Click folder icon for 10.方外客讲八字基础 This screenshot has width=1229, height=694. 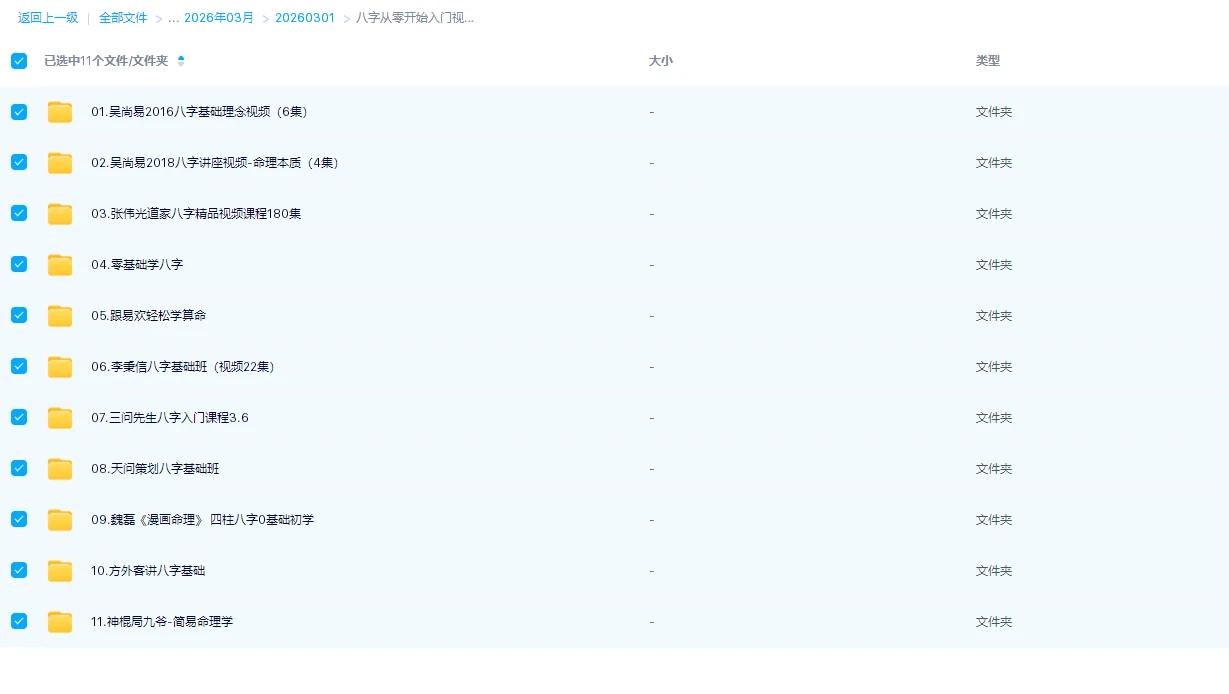(x=60, y=571)
